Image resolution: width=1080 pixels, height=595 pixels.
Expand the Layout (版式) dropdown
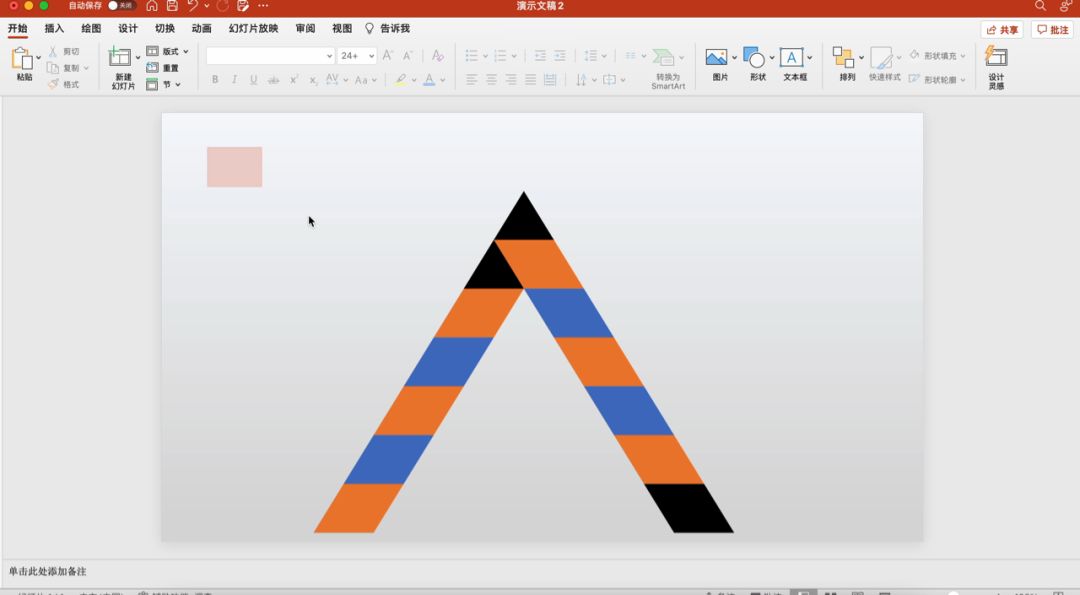pyautogui.click(x=186, y=52)
